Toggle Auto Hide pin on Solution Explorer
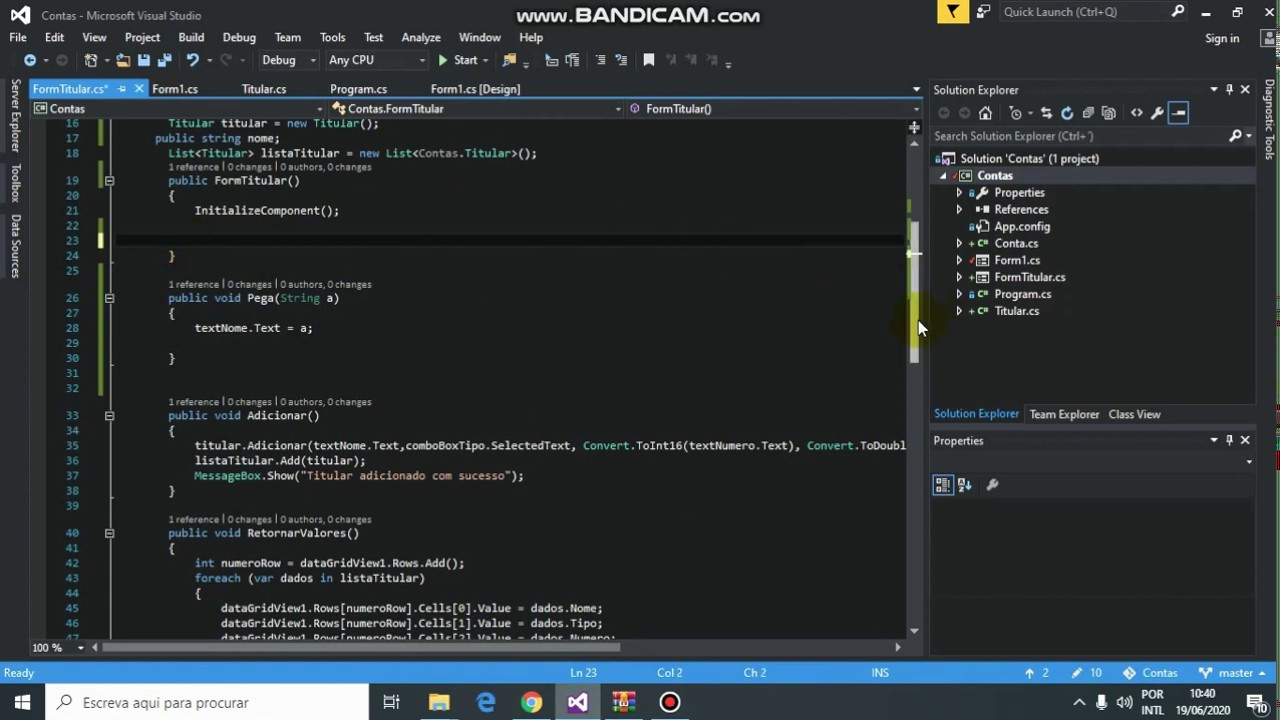This screenshot has width=1280, height=720. pyautogui.click(x=1229, y=90)
